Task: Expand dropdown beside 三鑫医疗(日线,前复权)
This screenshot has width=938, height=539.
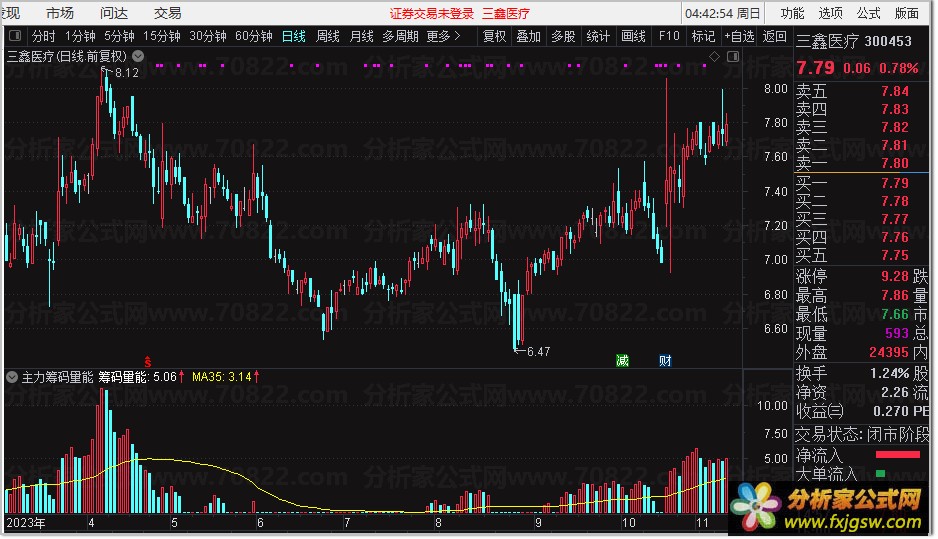Action: (x=138, y=56)
